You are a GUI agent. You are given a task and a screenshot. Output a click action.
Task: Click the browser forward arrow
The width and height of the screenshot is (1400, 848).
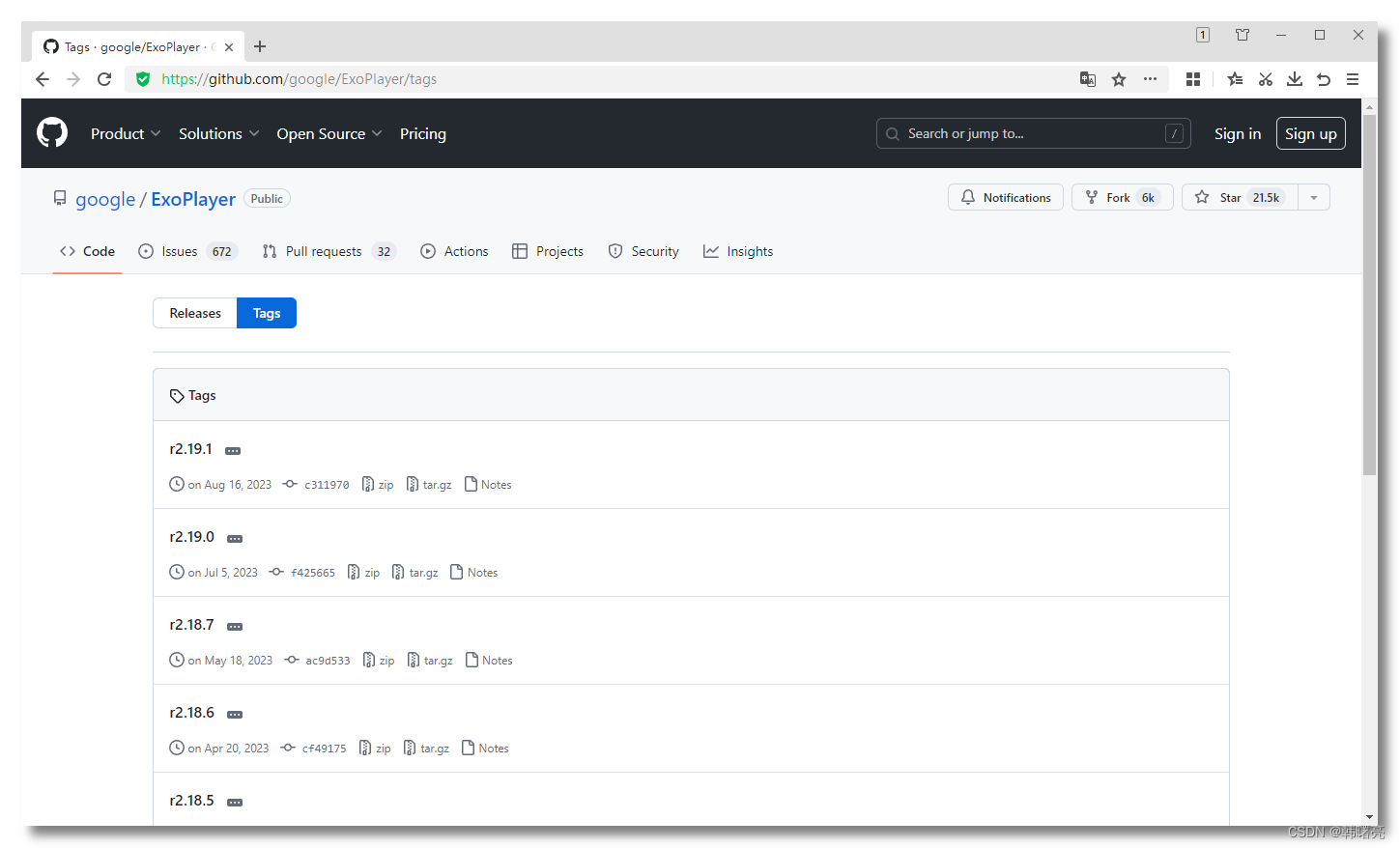click(73, 79)
